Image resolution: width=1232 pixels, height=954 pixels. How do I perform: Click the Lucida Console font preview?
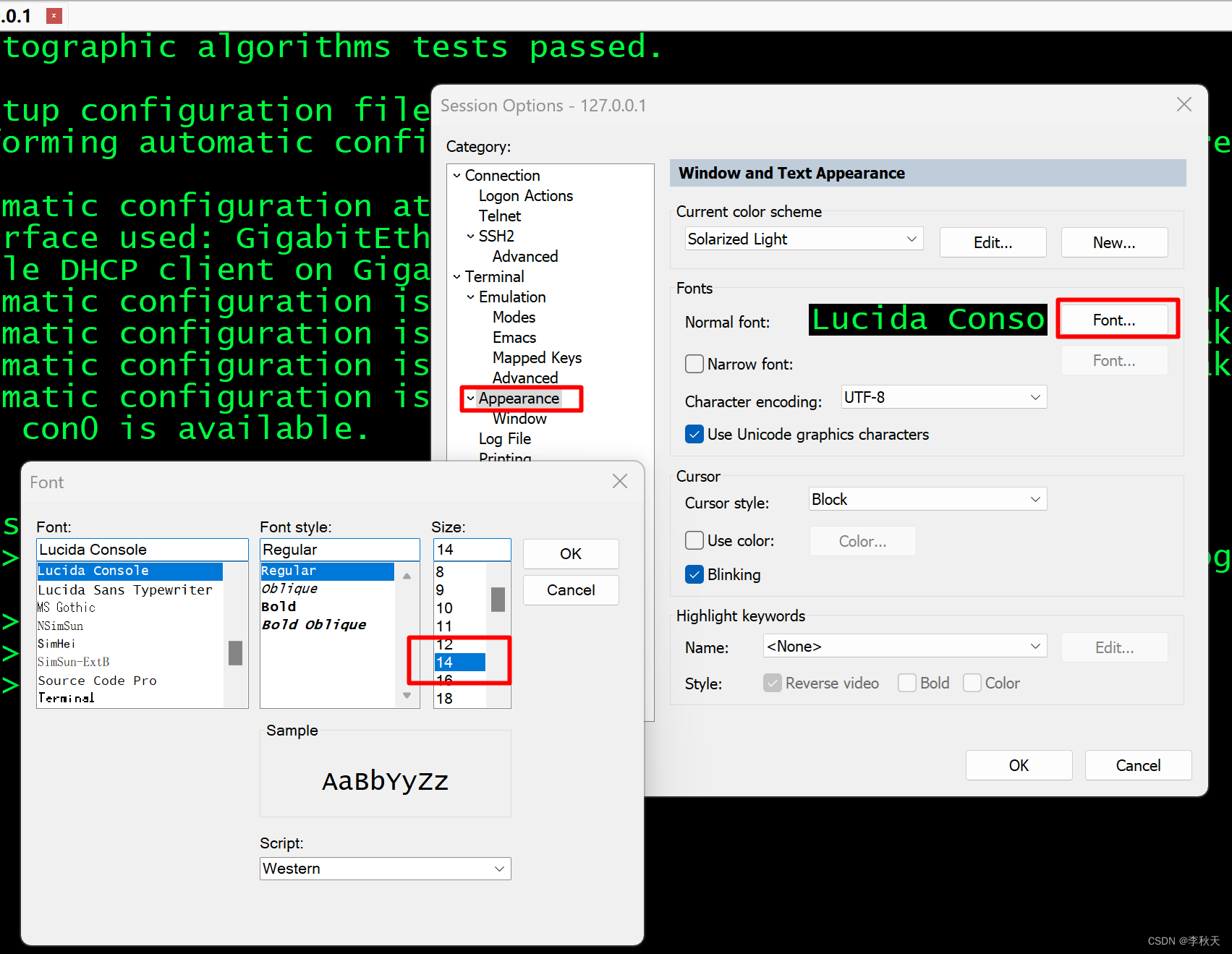pyautogui.click(x=927, y=320)
